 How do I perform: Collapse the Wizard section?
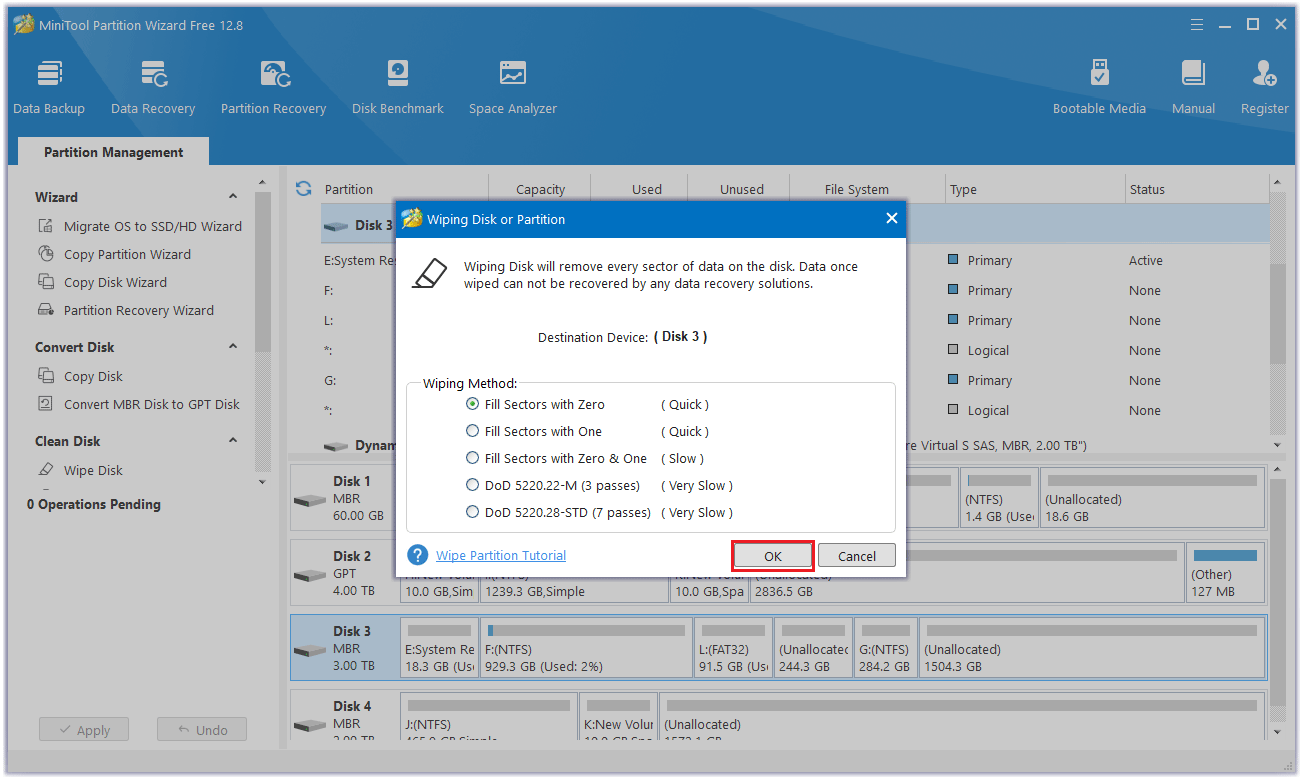pos(233,197)
